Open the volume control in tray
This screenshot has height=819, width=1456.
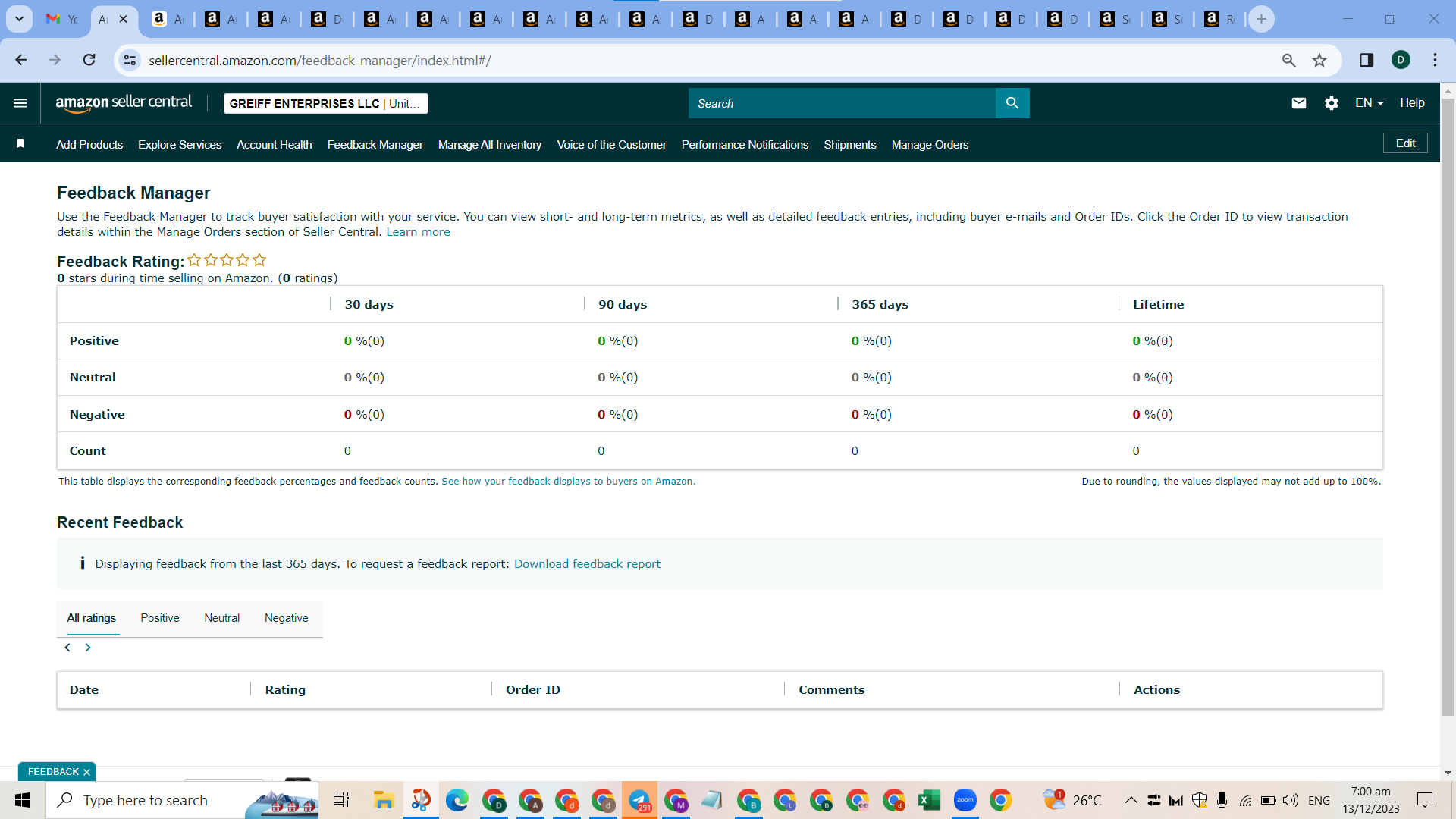1290,800
